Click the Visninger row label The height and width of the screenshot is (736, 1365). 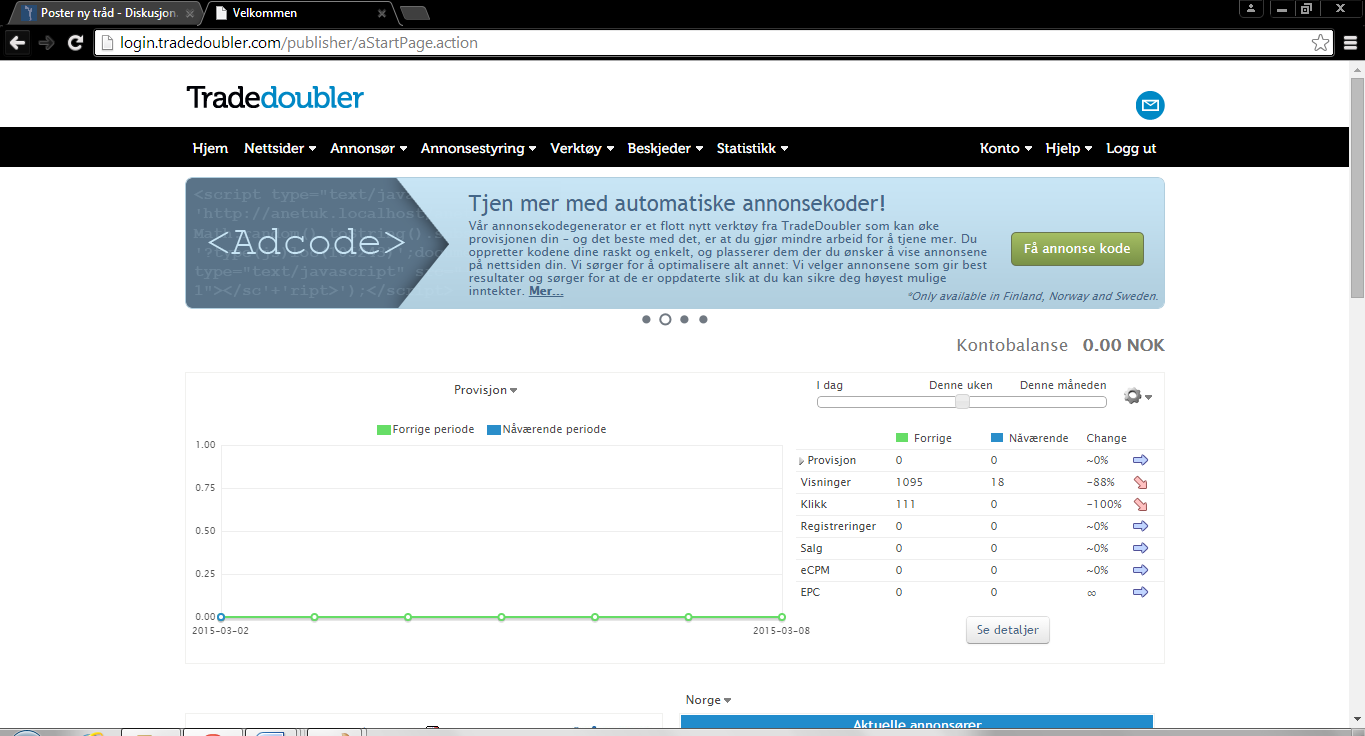(x=826, y=482)
